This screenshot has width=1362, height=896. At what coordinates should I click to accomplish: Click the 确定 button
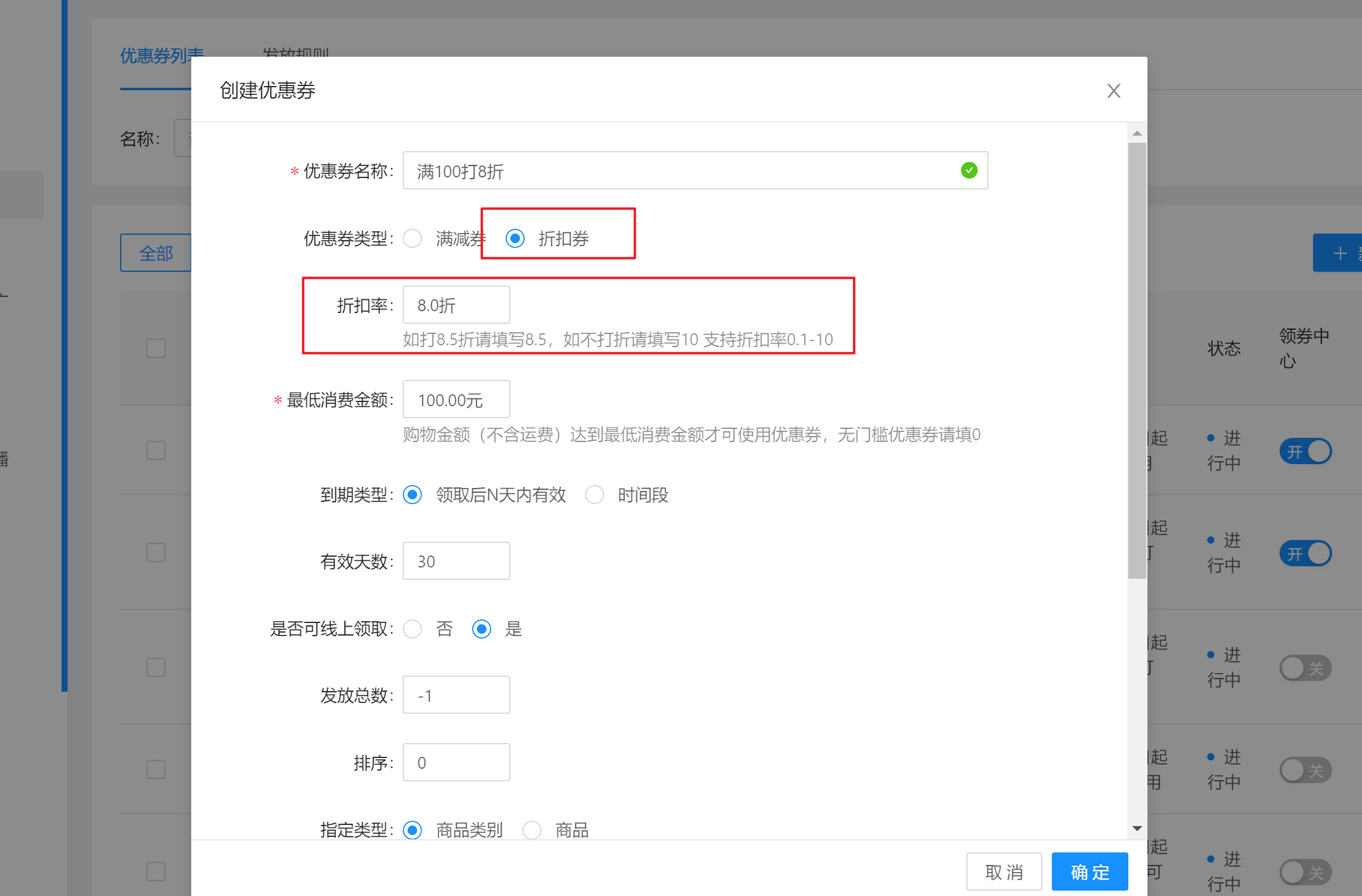click(x=1089, y=872)
